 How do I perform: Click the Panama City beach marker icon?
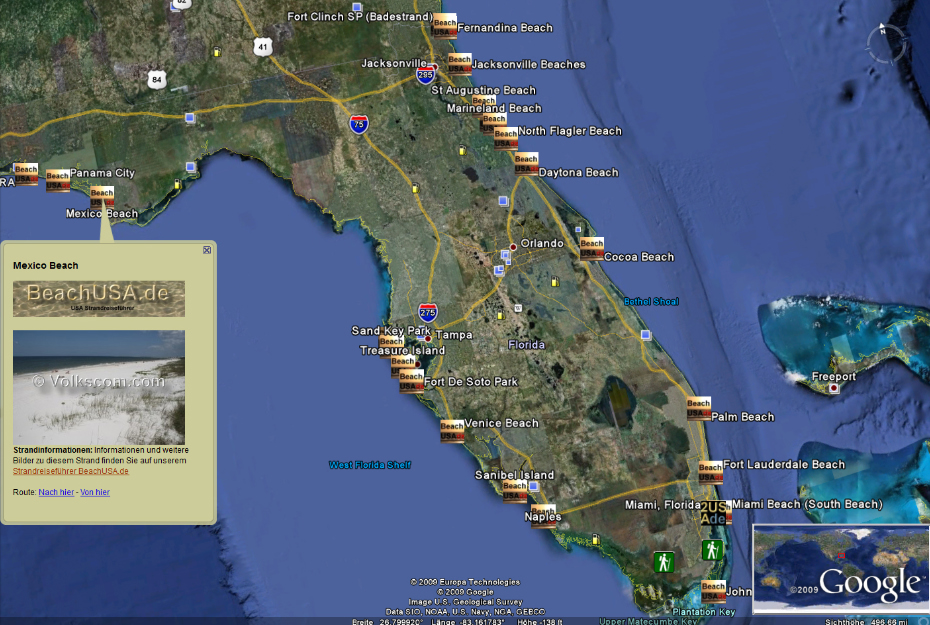tap(58, 181)
